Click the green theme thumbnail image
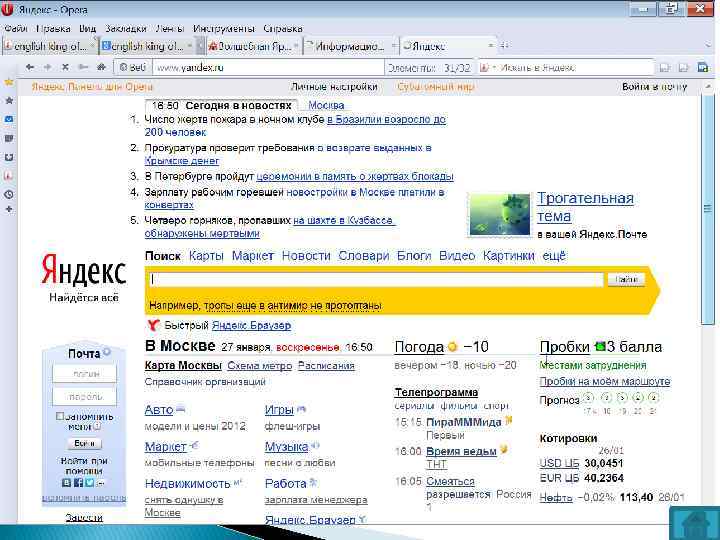This screenshot has width=720, height=540. click(499, 215)
